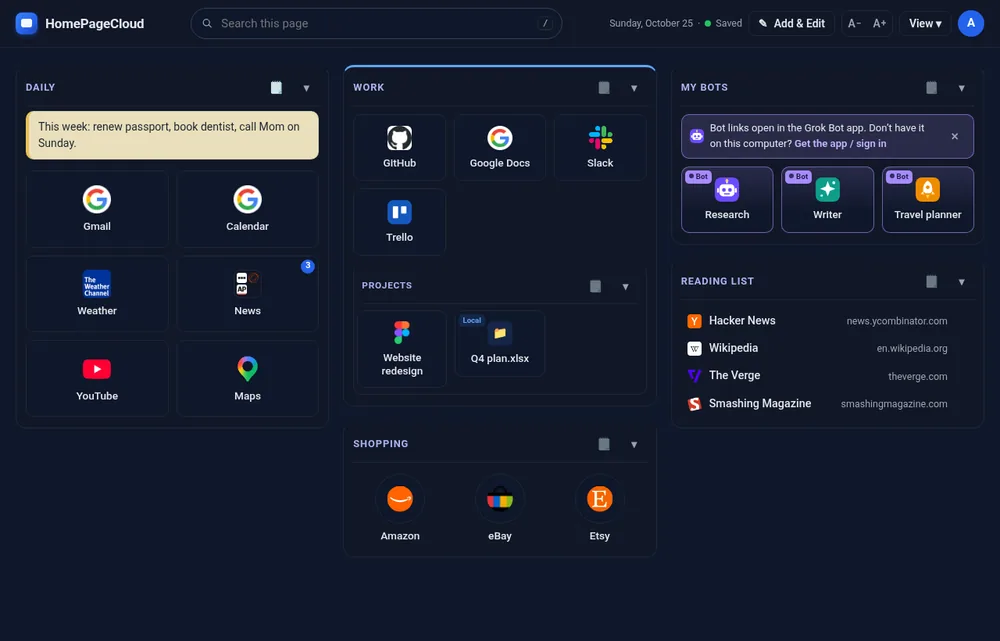Click the en.wikipedia.org URL text
Viewport: 1000px width, 641px height.
pos(912,348)
